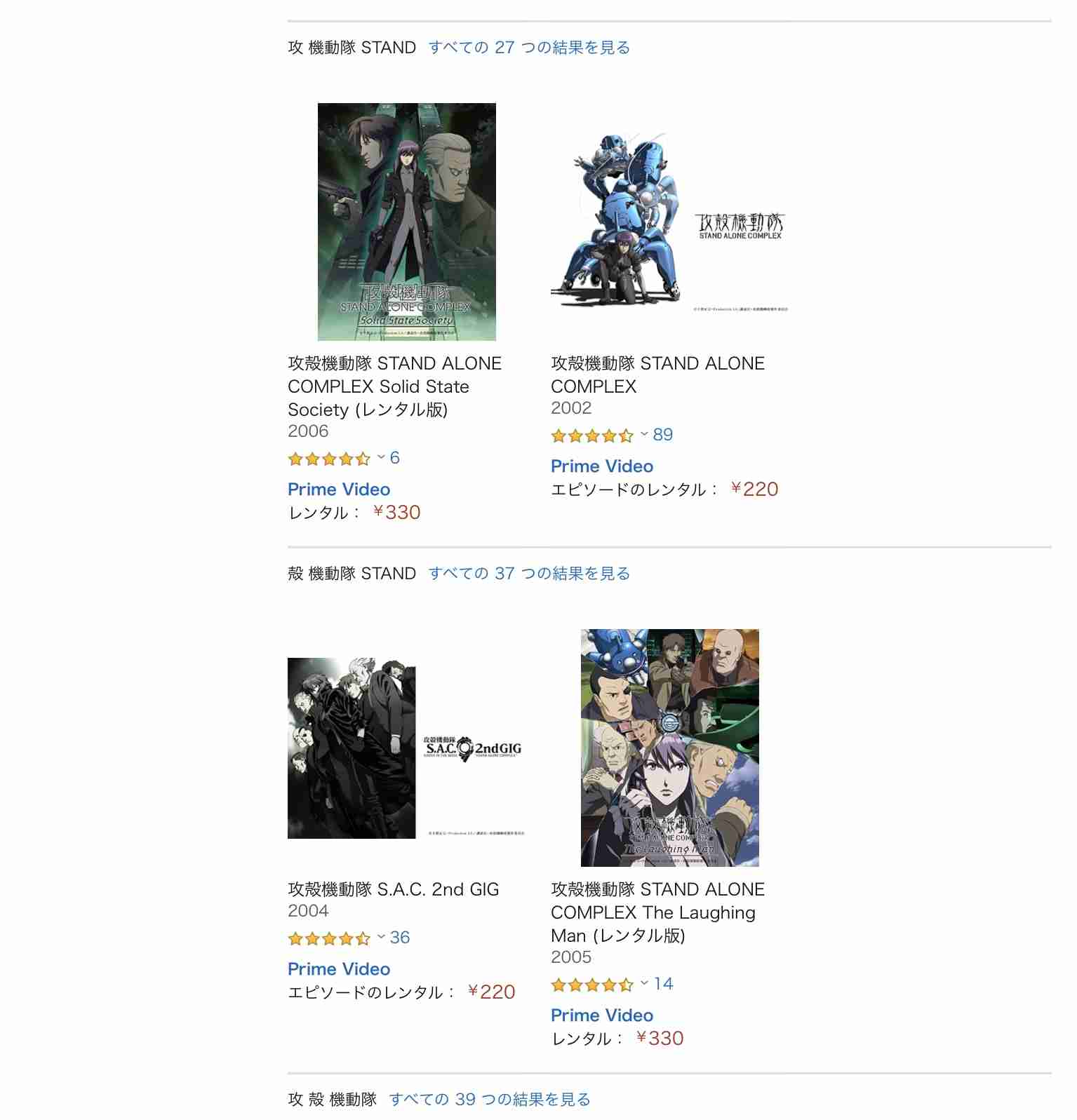Expand rating chevron beside 89 reviews
This screenshot has width=1077, height=1120.
(x=644, y=434)
